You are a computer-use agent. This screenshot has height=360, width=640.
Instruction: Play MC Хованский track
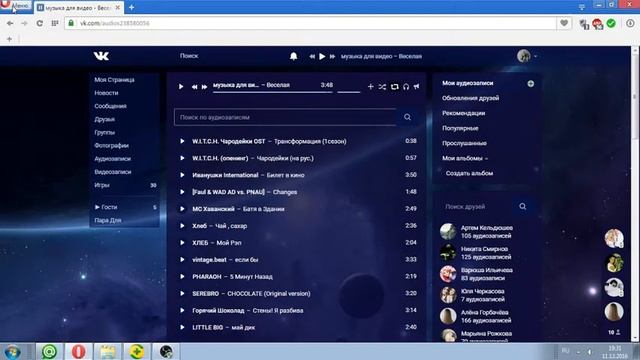coord(182,209)
